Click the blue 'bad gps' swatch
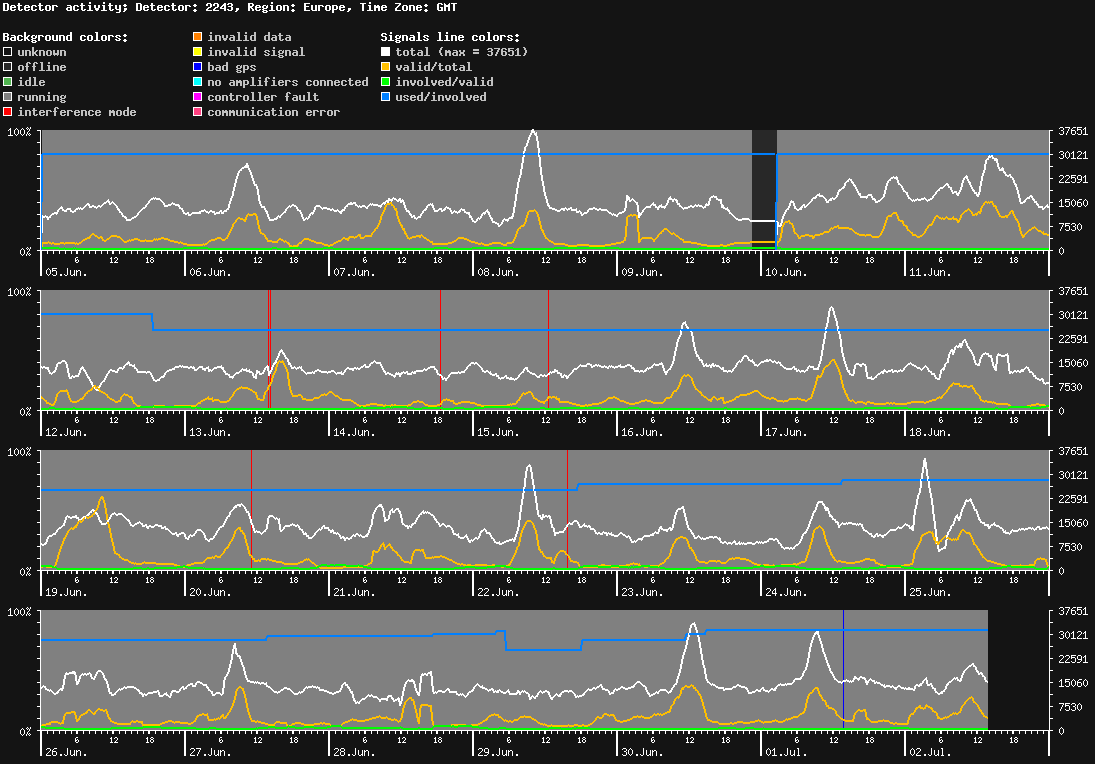The width and height of the screenshot is (1095, 764). coord(198,66)
